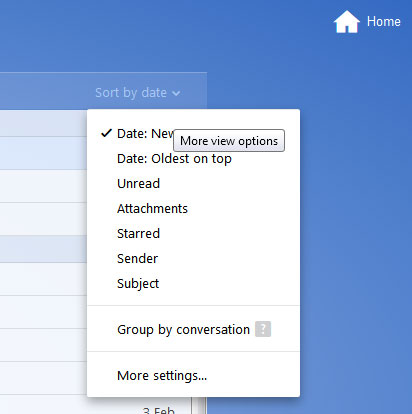This screenshot has height=414, width=412.
Task: Sort messages by Sender
Action: (193, 259)
